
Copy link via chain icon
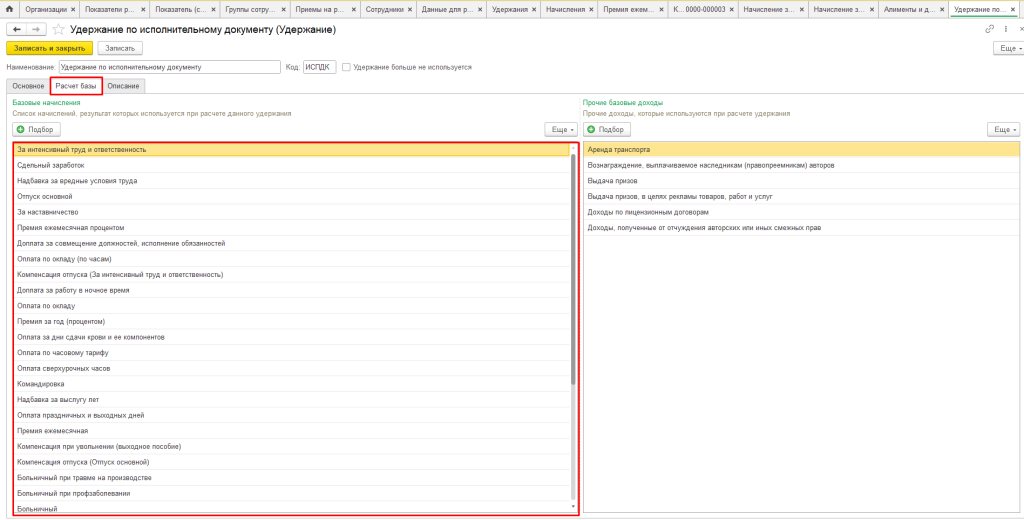coord(990,30)
